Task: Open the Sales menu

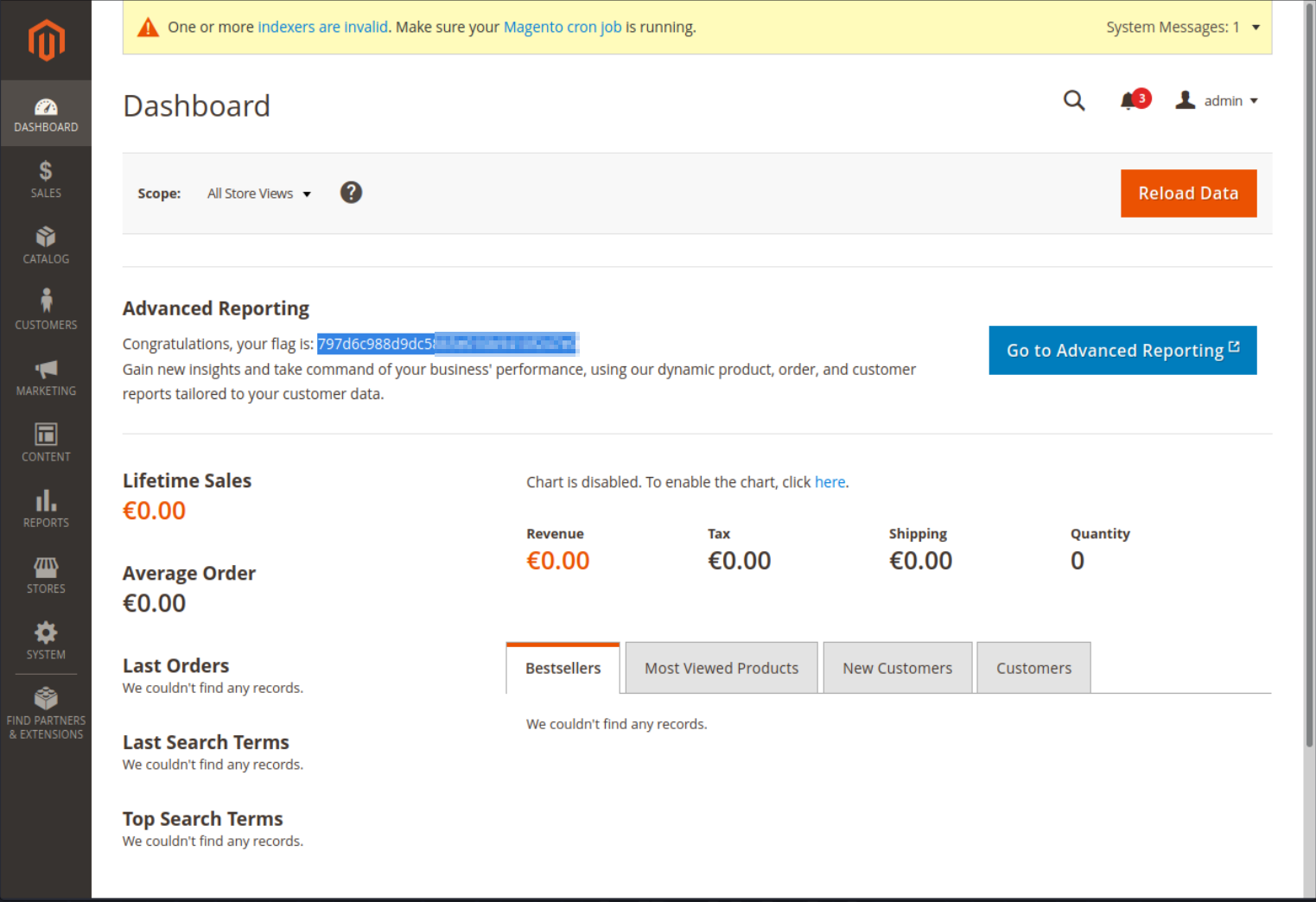Action: point(46,180)
